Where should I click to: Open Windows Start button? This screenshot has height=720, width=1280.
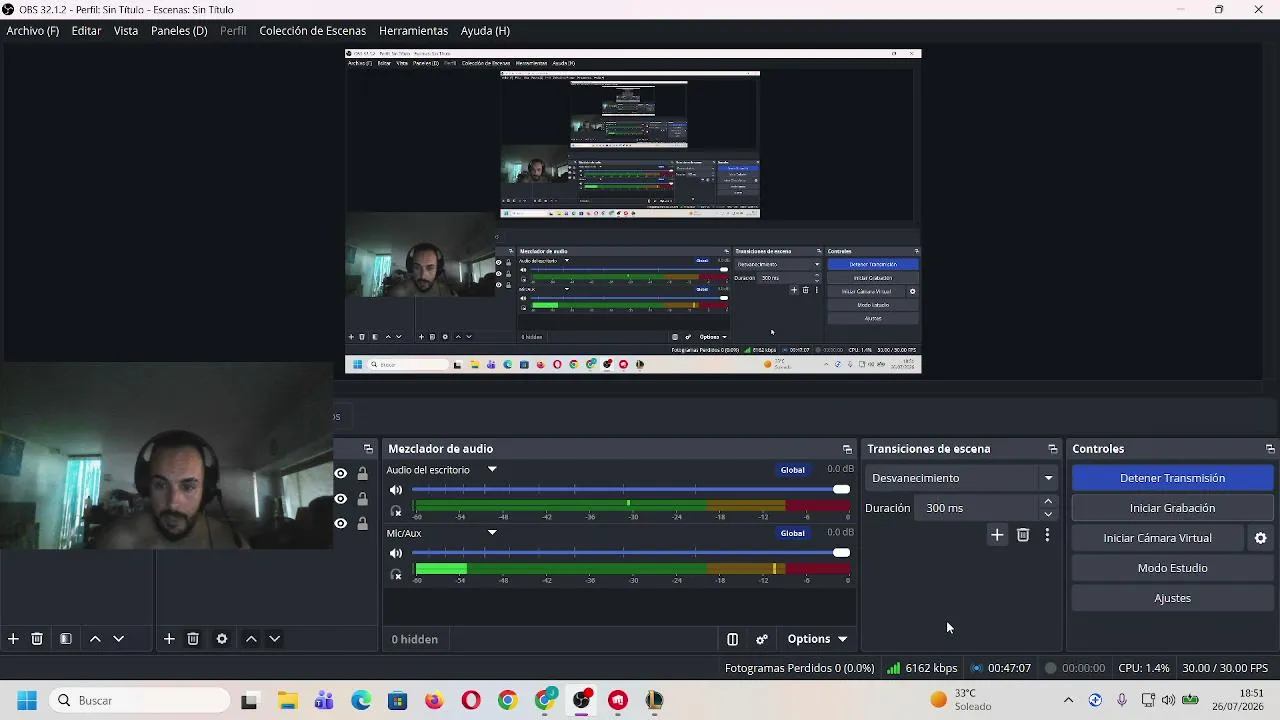(x=26, y=700)
